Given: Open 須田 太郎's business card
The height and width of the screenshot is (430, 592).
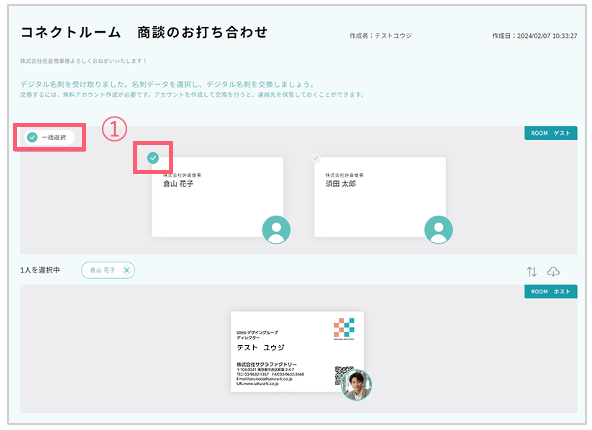Looking at the screenshot, I should [380, 197].
